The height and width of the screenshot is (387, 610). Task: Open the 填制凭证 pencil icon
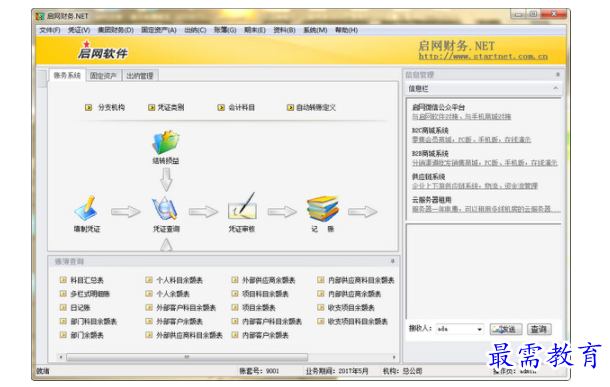[x=86, y=208]
